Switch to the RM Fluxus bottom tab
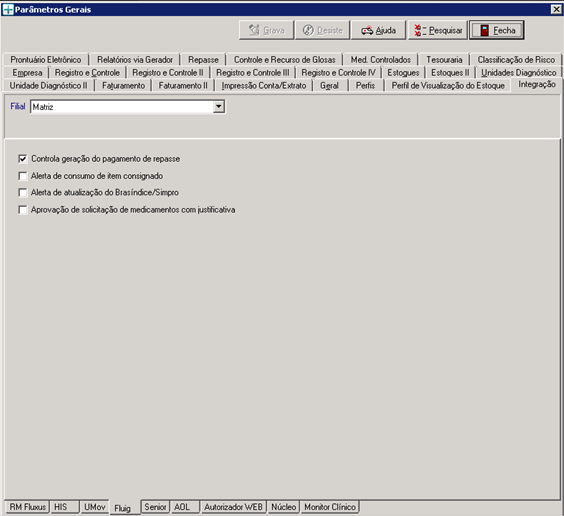Image resolution: width=564 pixels, height=516 pixels. [27, 507]
